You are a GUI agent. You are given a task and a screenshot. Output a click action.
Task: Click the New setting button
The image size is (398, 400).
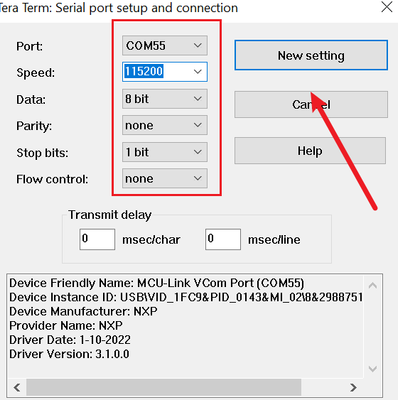(311, 55)
